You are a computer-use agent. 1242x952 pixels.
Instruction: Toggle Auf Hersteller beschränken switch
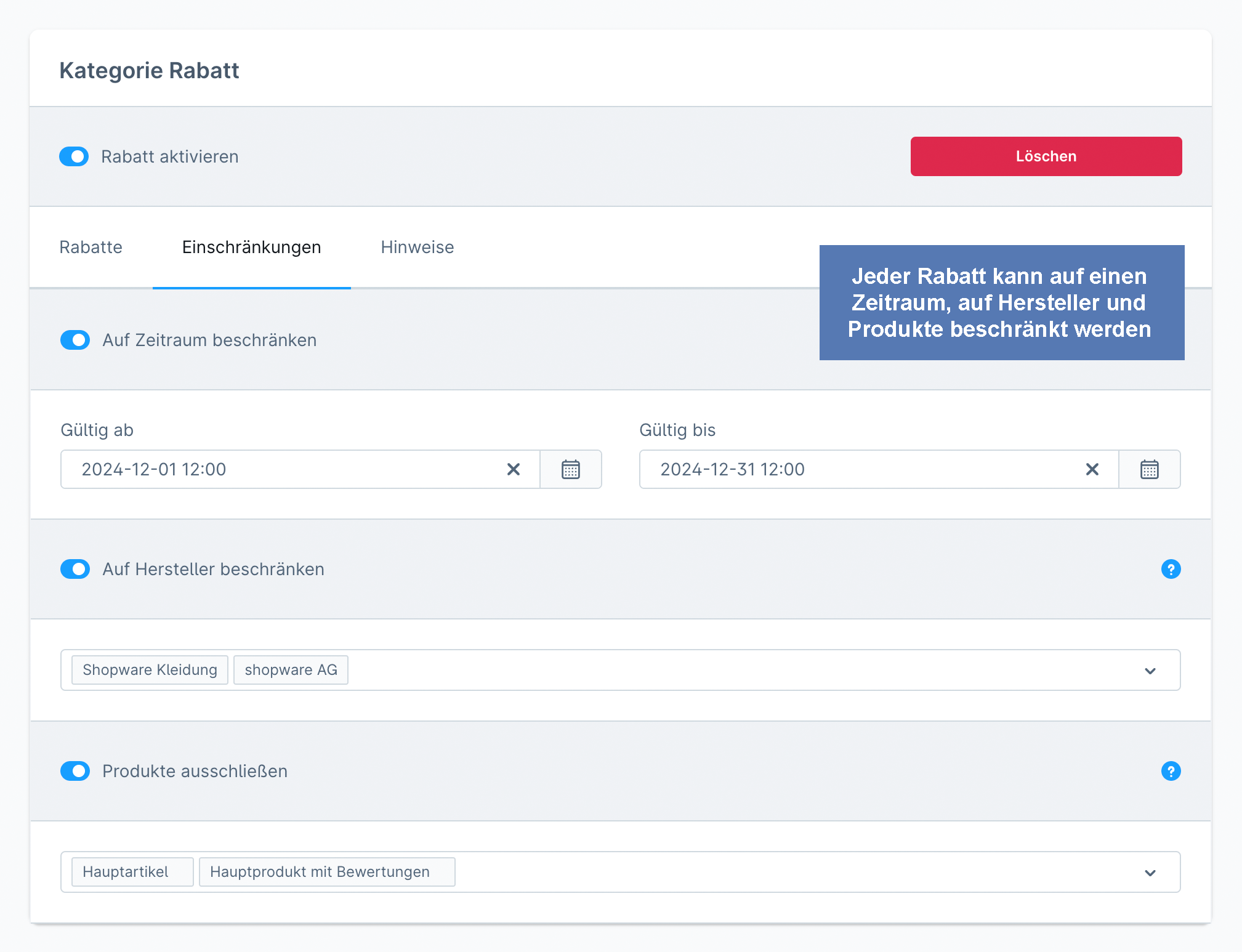pyautogui.click(x=75, y=569)
